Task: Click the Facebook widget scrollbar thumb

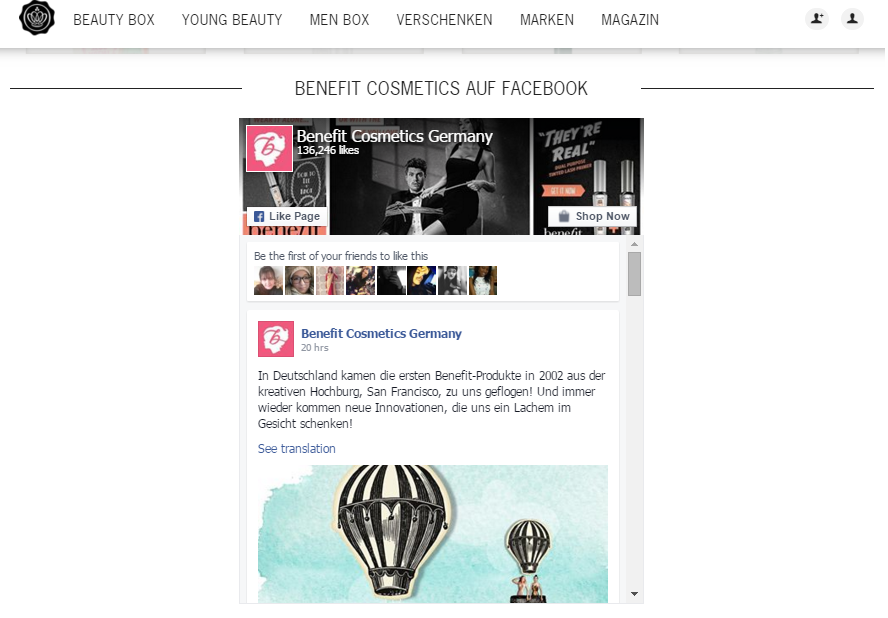Action: pos(634,274)
